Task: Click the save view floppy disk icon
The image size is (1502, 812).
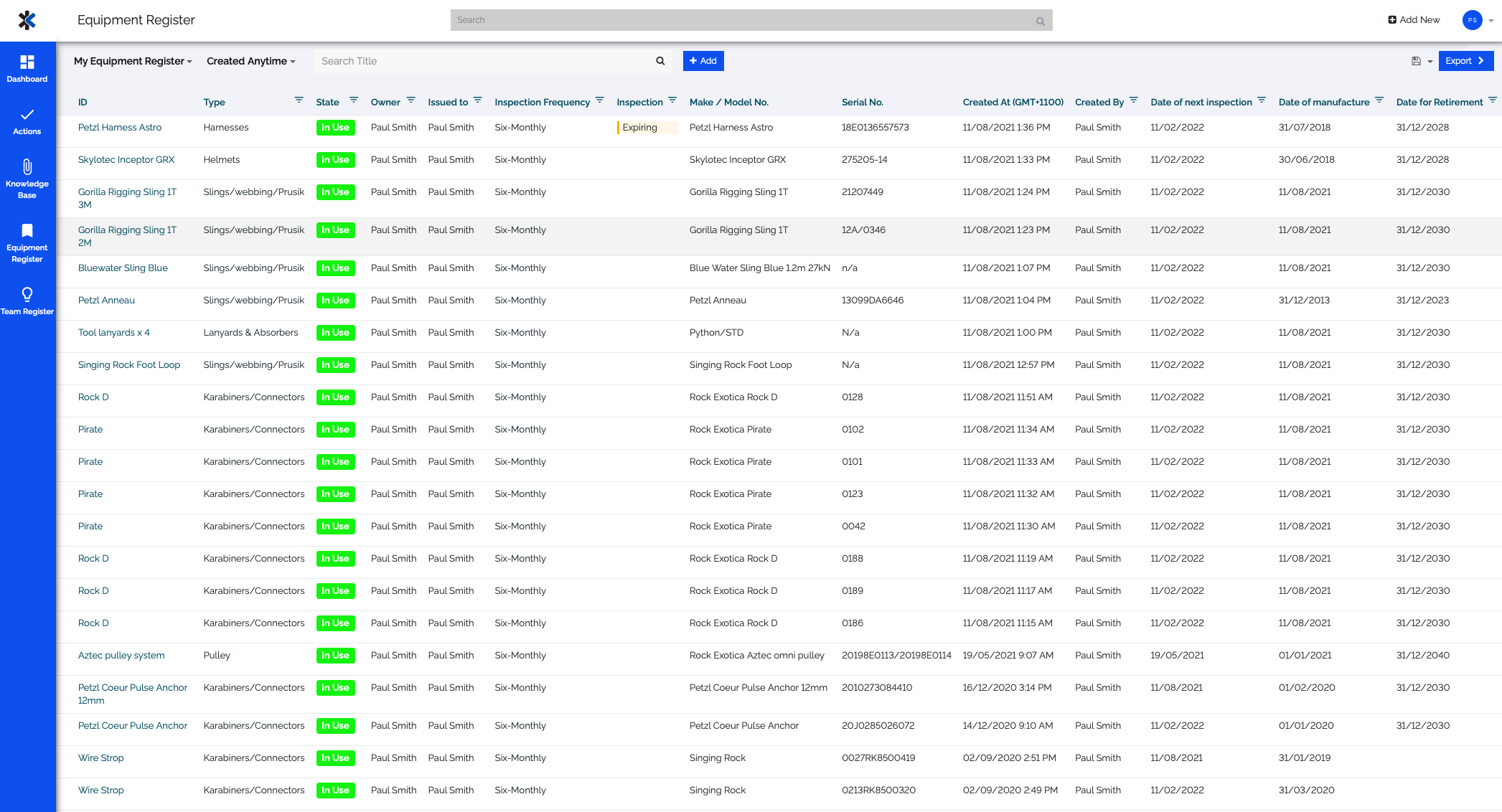Action: 1416,61
